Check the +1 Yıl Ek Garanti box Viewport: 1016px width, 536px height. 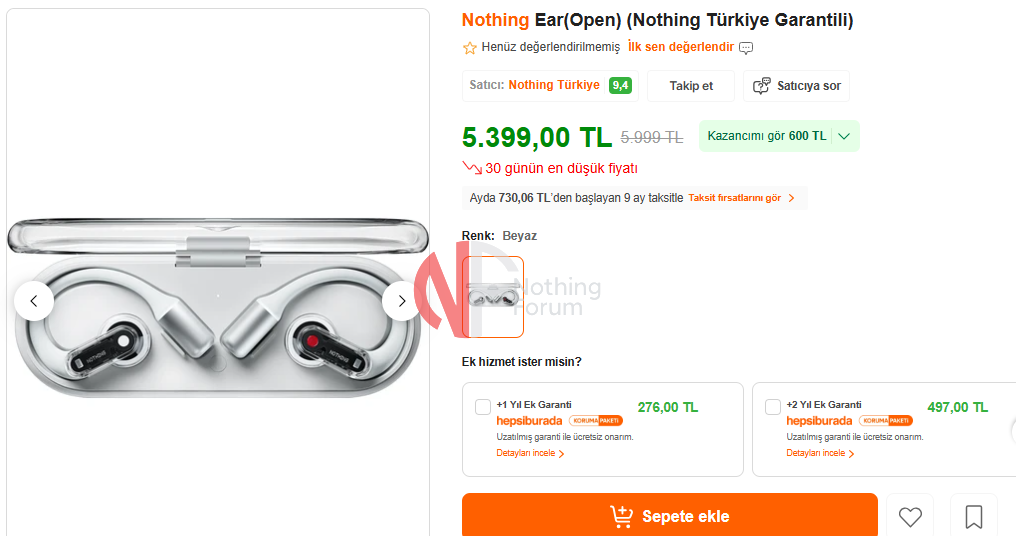point(483,407)
